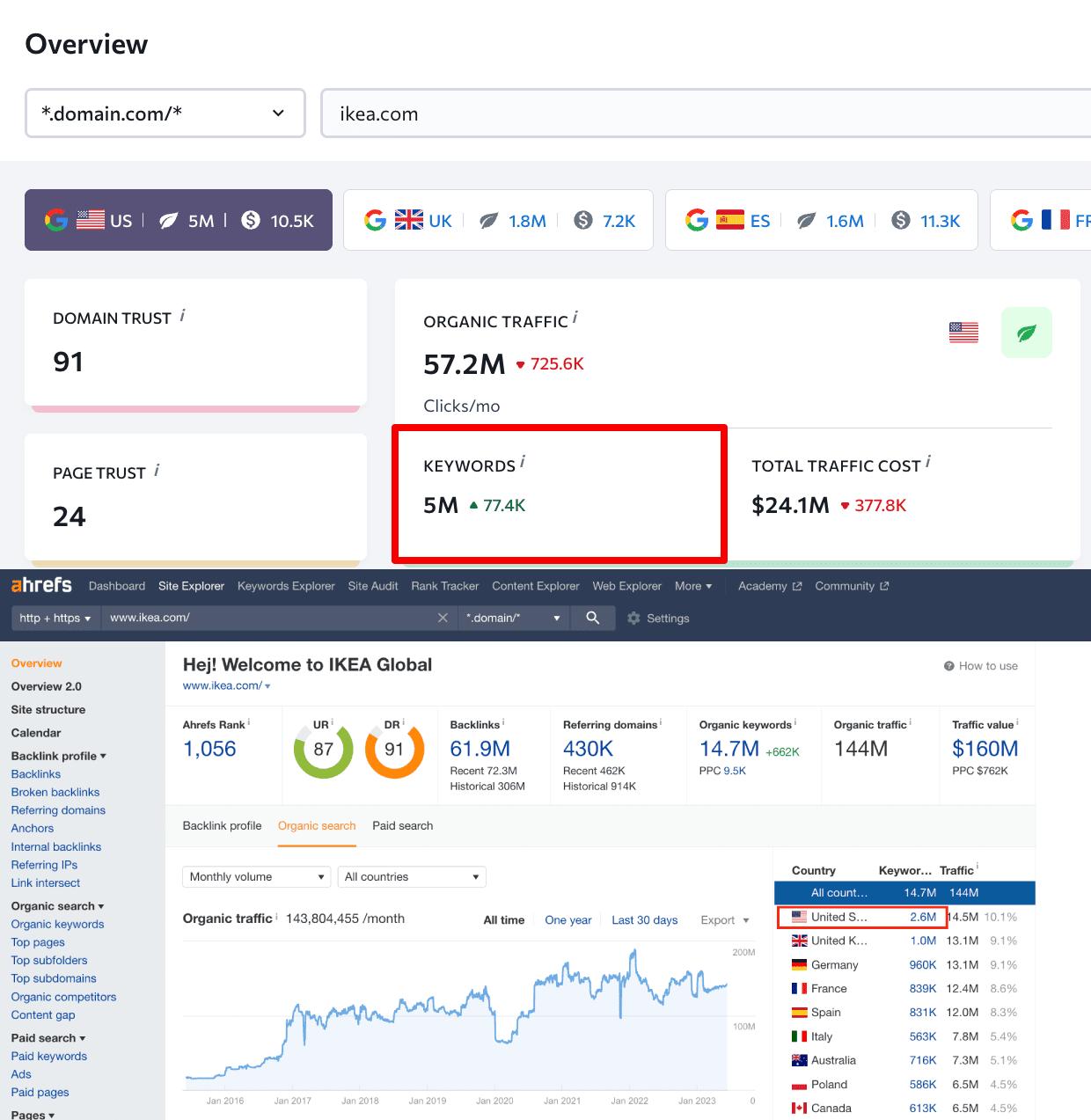Switch to the Organic search tab
The width and height of the screenshot is (1091, 1120).
tap(317, 825)
